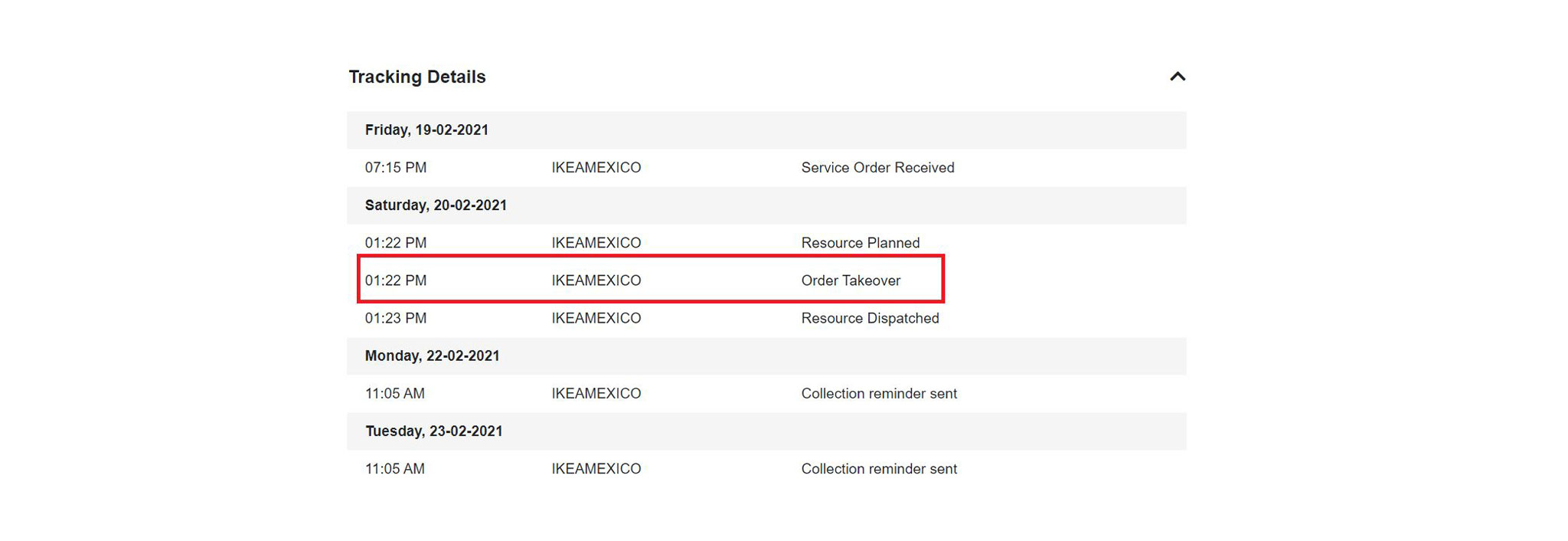Viewport: 1568px width, 541px height.
Task: Open the Resource Dispatched event
Action: pos(870,318)
